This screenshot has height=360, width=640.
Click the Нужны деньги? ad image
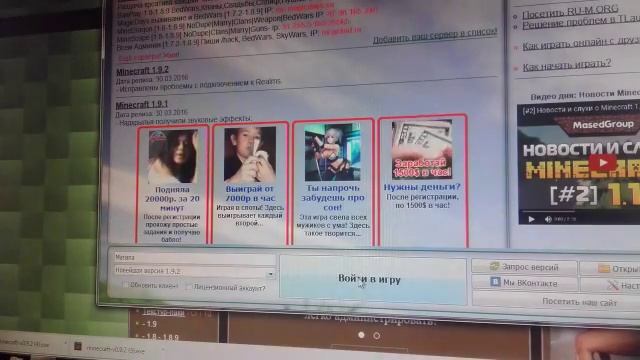point(422,150)
